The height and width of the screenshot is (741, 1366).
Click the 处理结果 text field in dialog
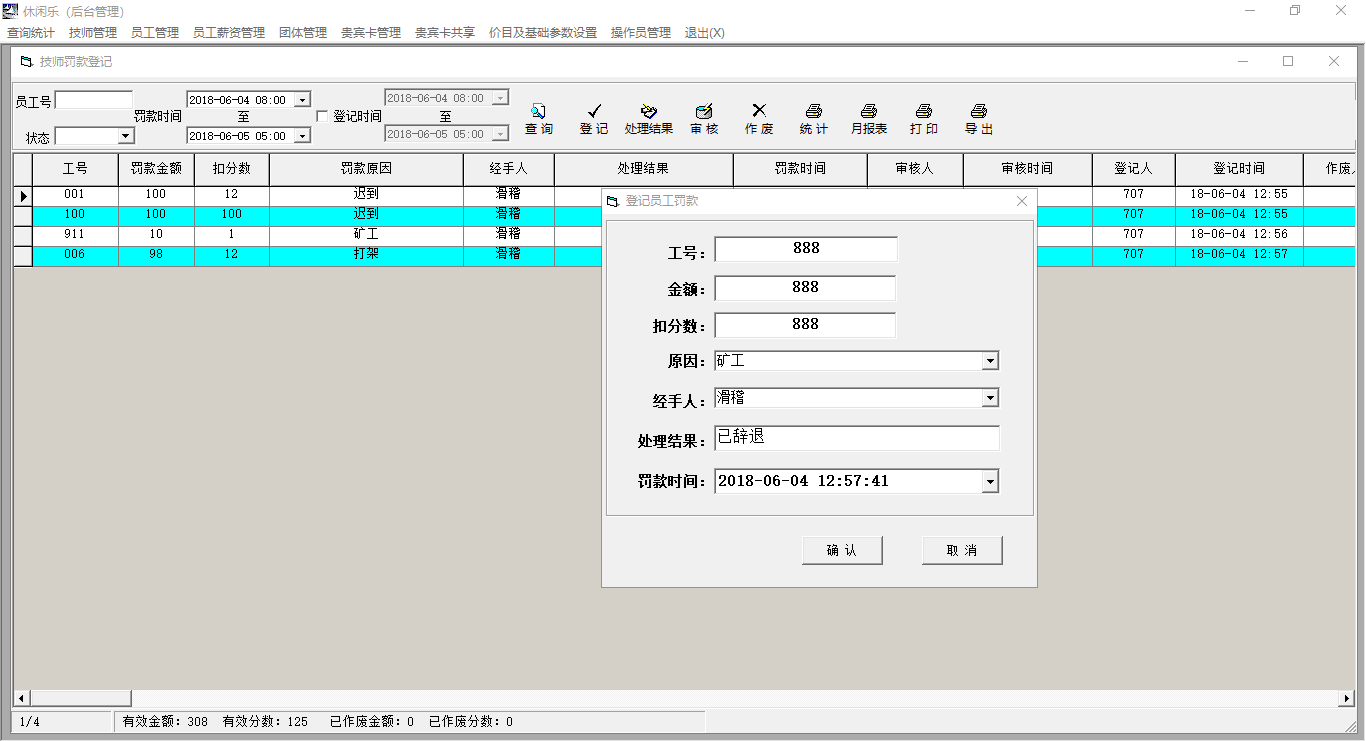click(856, 439)
